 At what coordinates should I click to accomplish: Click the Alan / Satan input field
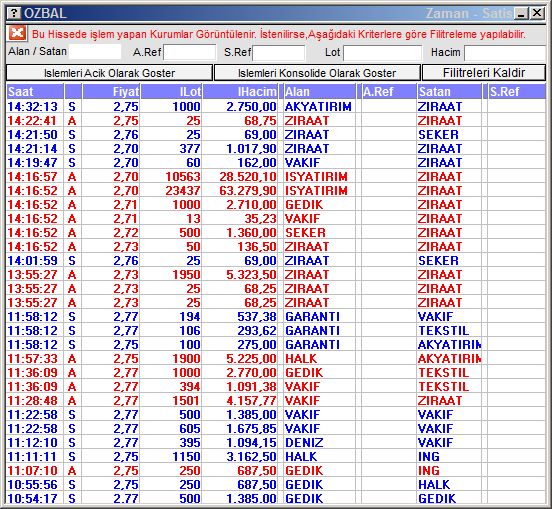(95, 52)
